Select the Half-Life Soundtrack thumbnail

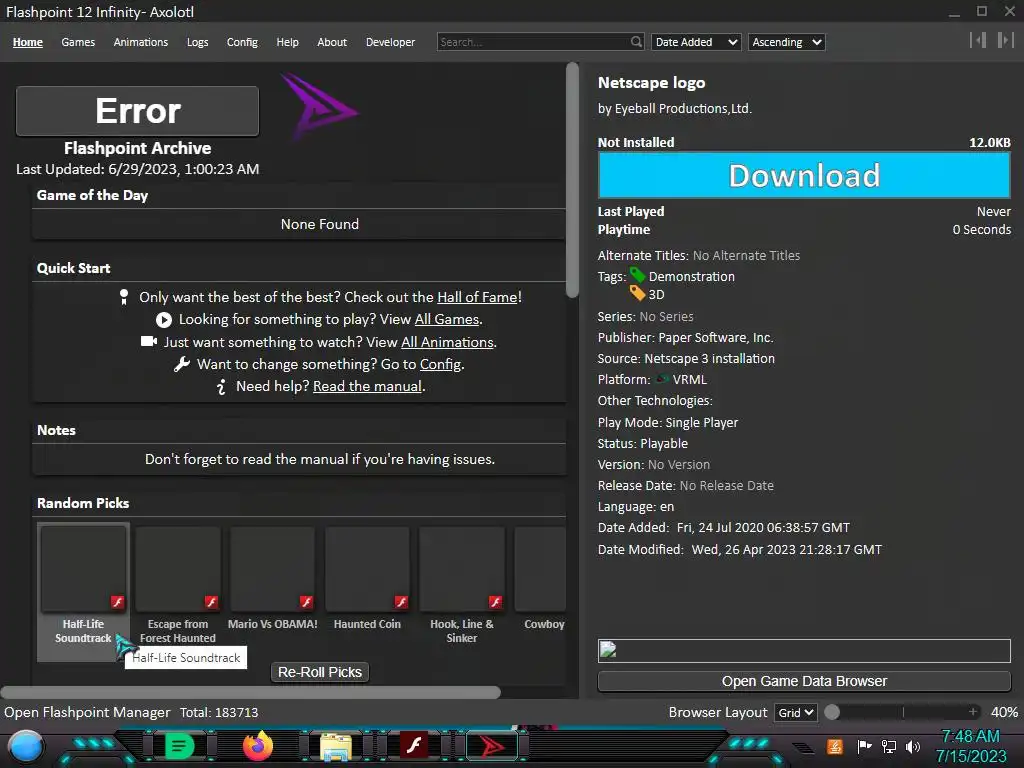coord(83,569)
